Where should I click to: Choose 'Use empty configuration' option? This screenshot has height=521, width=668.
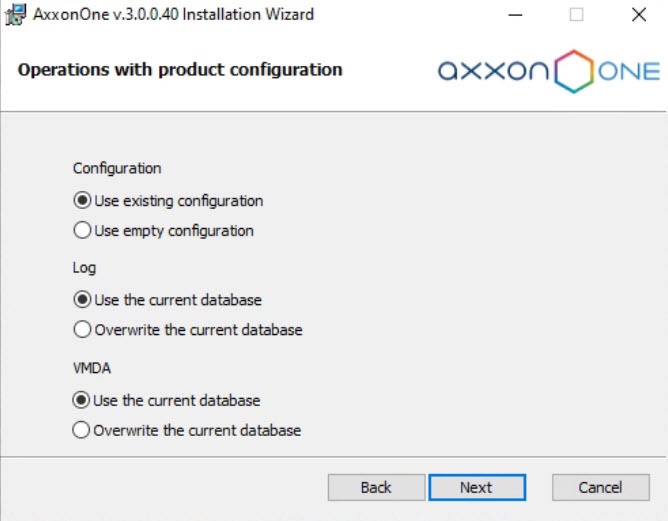click(82, 231)
